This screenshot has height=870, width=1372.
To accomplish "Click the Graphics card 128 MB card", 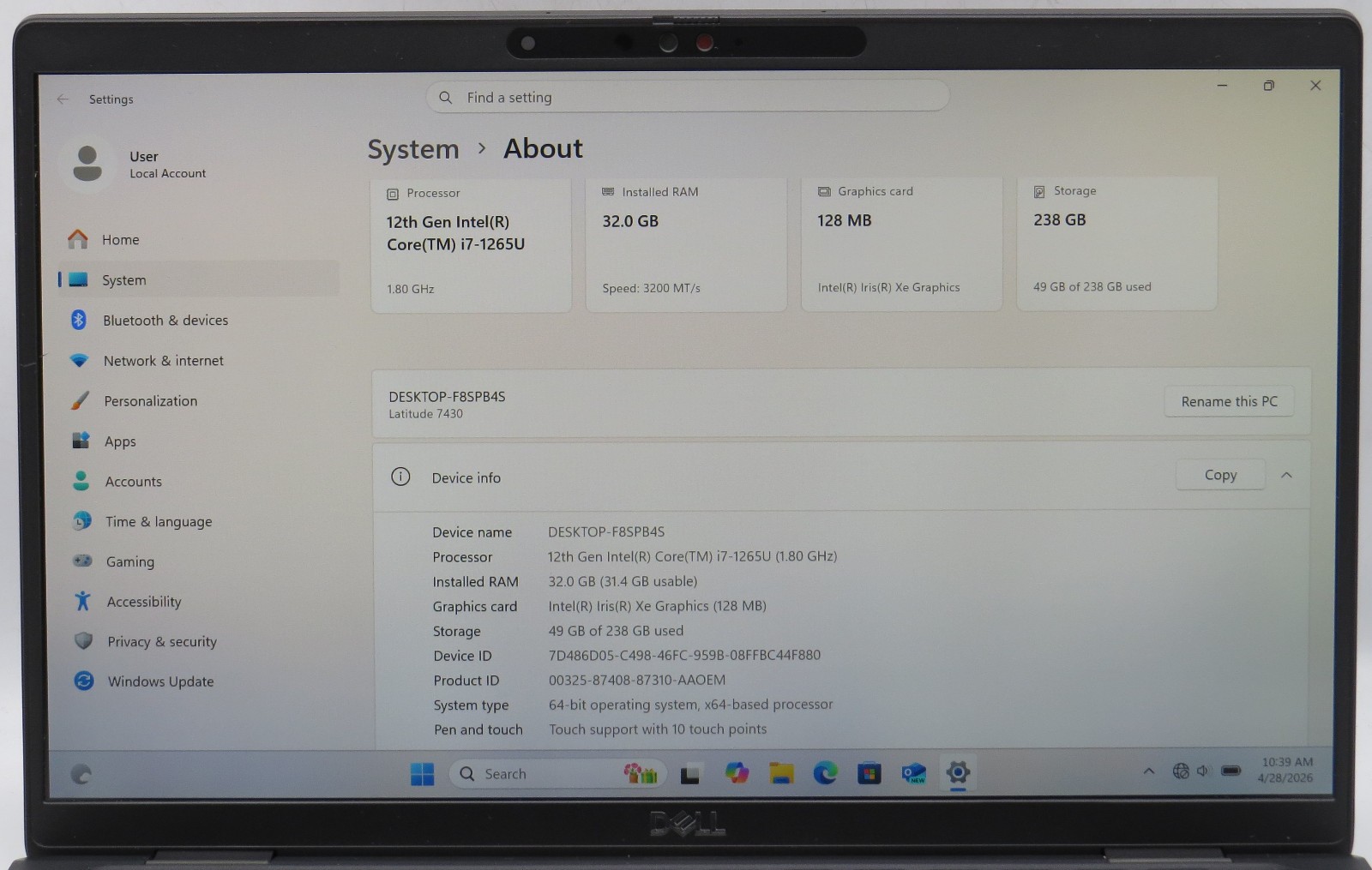I will tap(901, 243).
